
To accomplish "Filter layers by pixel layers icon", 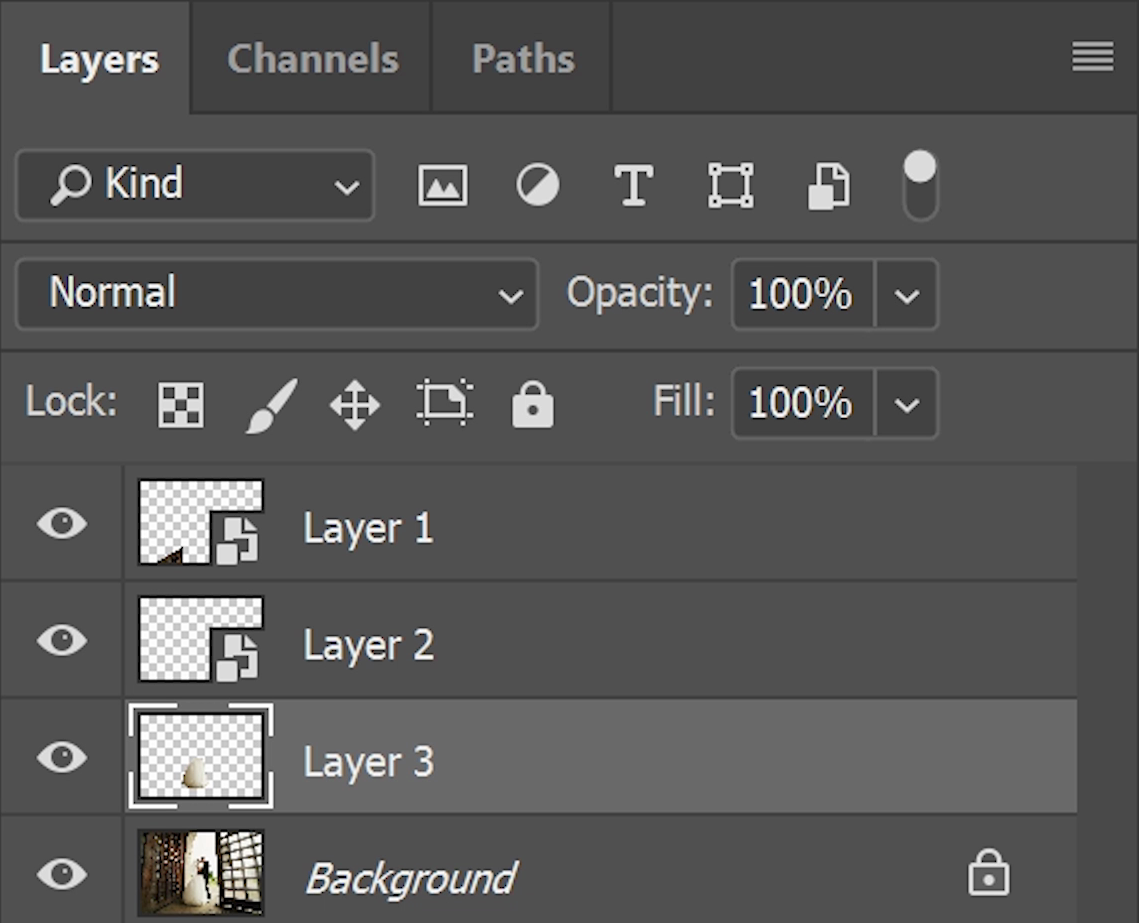I will (x=441, y=184).
